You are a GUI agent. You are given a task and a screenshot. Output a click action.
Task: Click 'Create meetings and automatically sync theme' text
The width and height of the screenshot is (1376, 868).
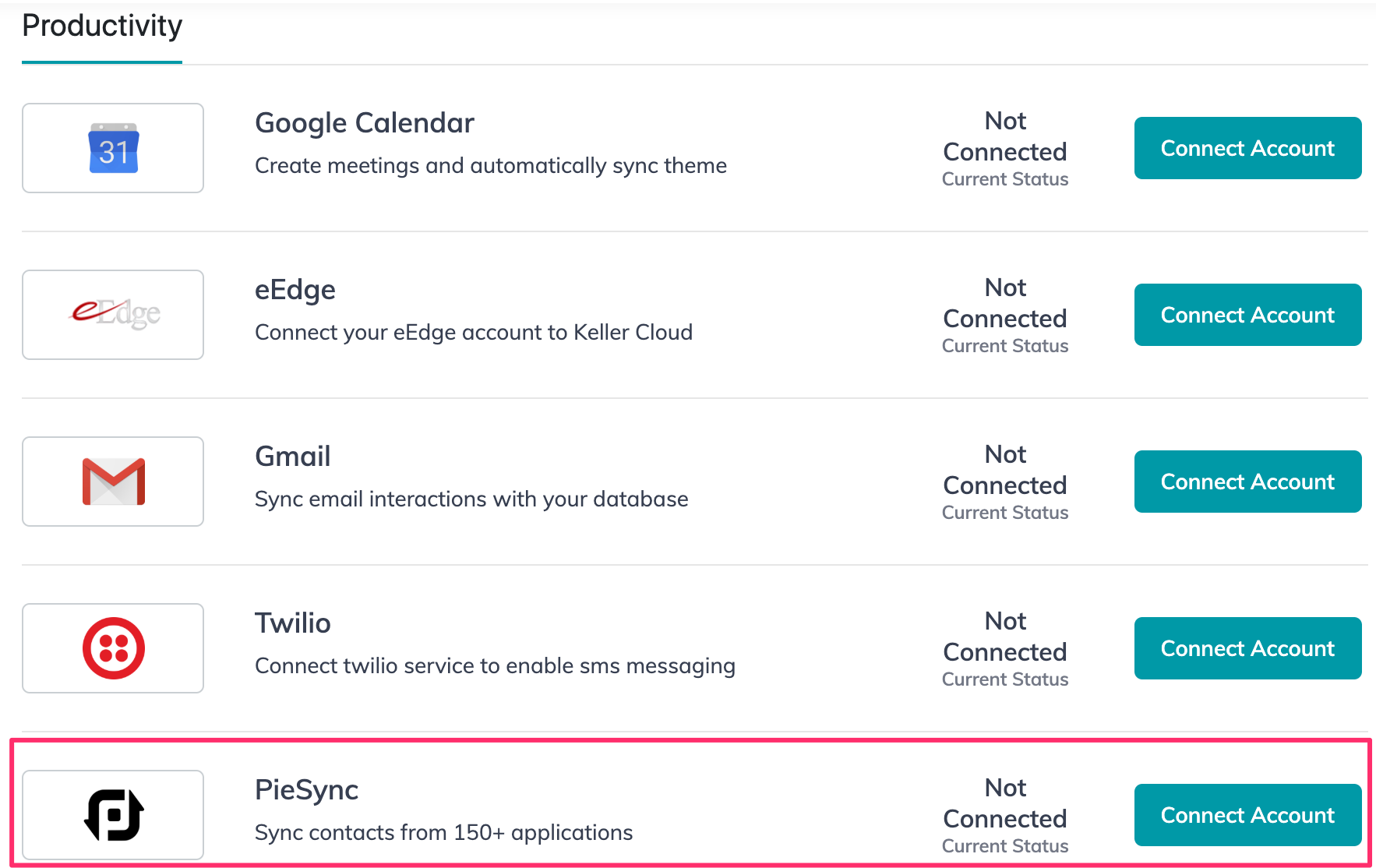[491, 166]
